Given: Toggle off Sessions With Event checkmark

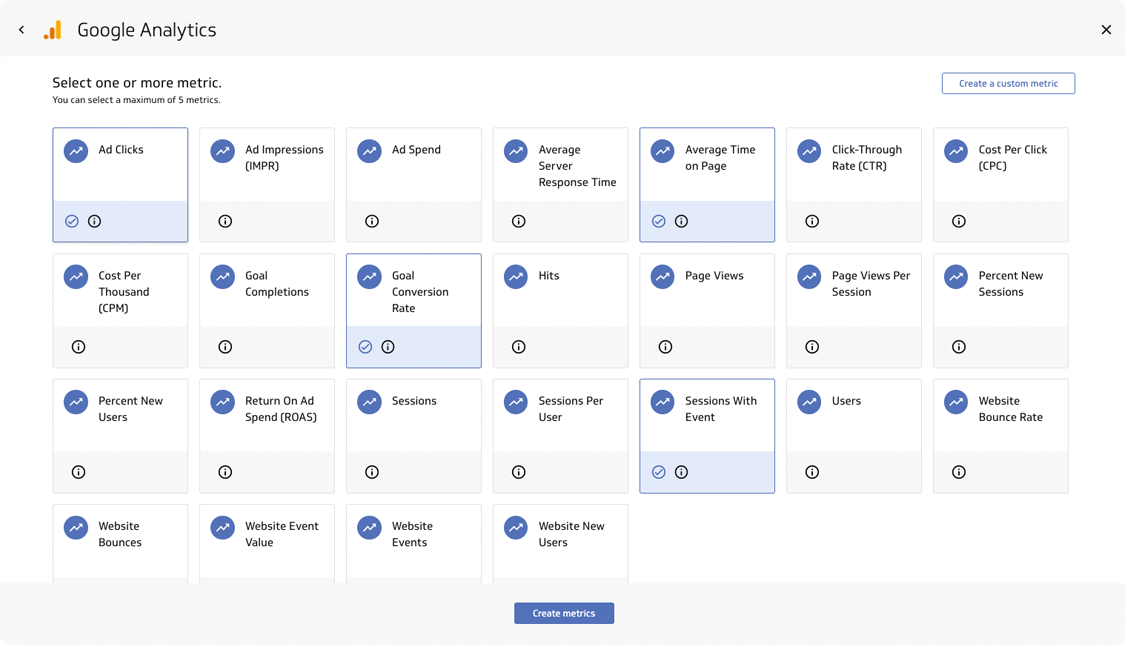Looking at the screenshot, I should click(x=659, y=472).
